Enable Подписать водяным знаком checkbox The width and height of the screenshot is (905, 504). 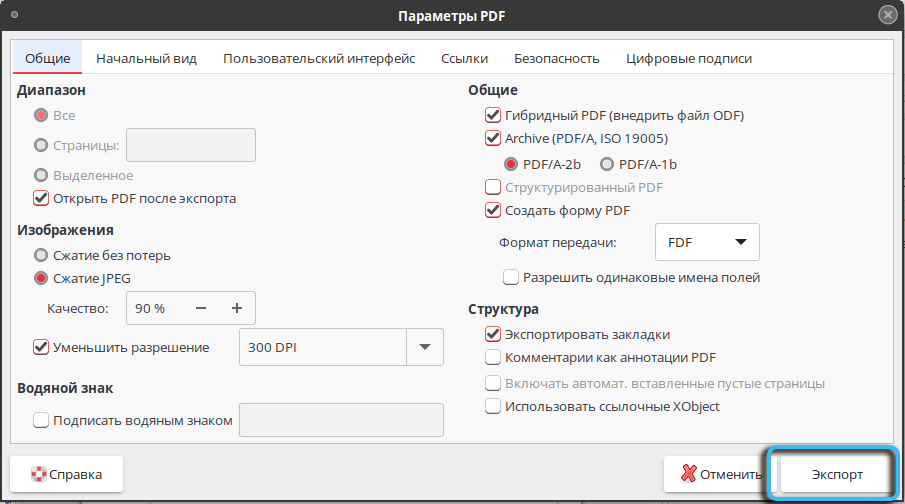pyautogui.click(x=41, y=420)
